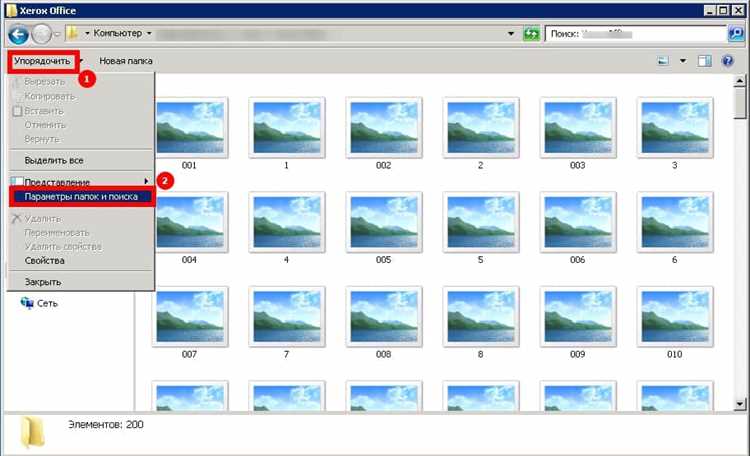
Task: Click the scrollbar down arrow
Action: [x=740, y=404]
